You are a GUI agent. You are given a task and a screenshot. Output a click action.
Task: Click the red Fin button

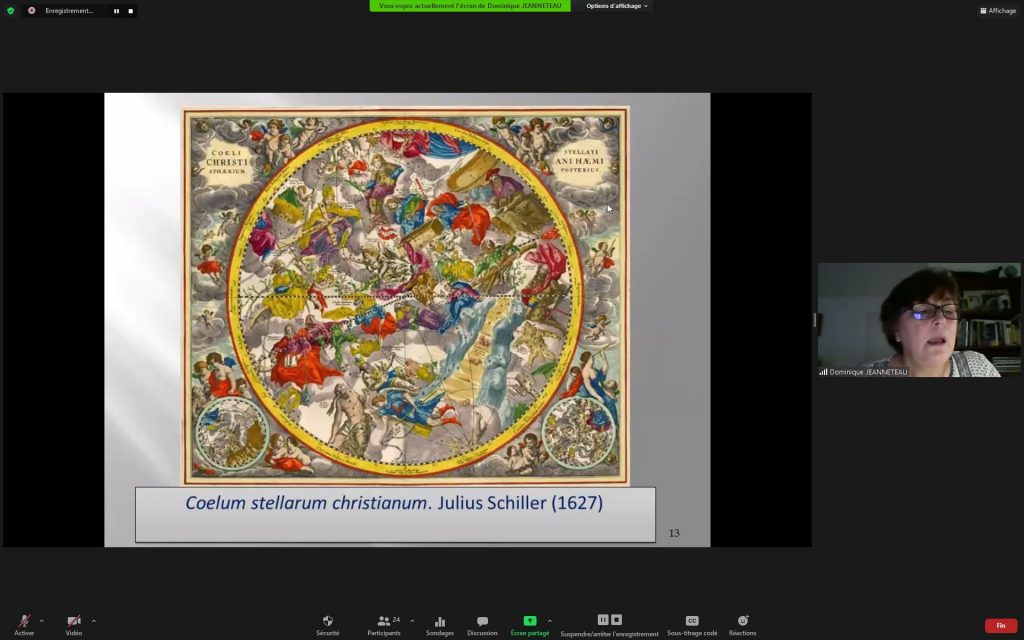[x=1000, y=626]
